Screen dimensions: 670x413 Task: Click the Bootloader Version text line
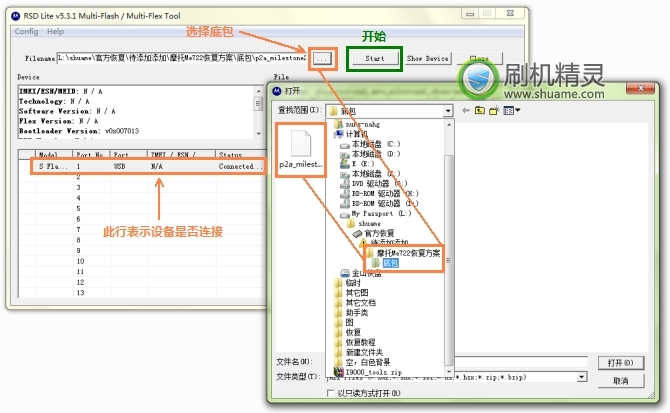pos(79,131)
